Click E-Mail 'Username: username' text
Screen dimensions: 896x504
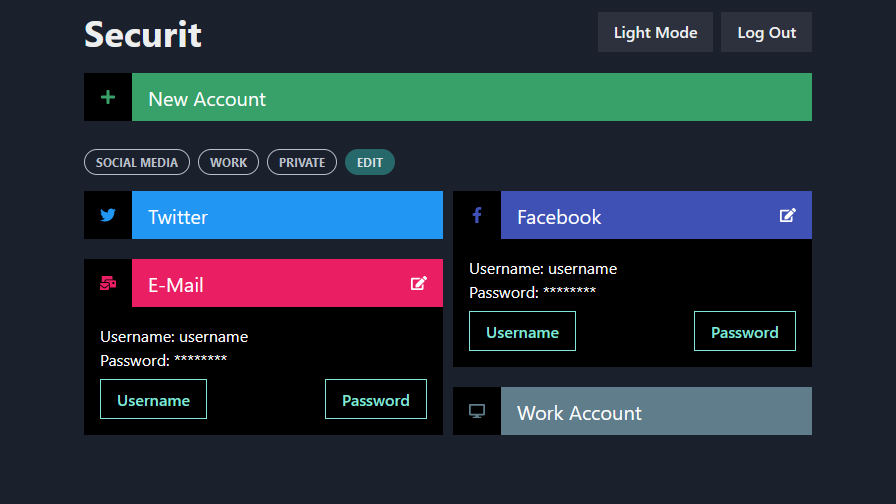point(174,337)
